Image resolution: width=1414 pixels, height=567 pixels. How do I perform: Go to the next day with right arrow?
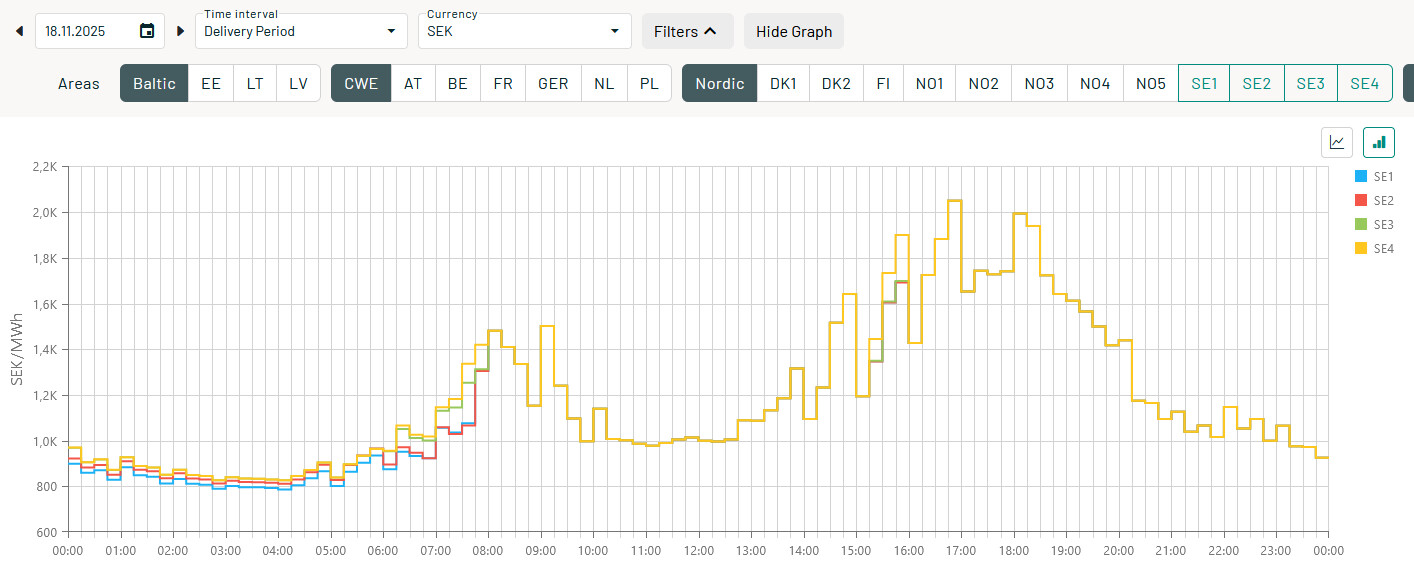pos(181,31)
